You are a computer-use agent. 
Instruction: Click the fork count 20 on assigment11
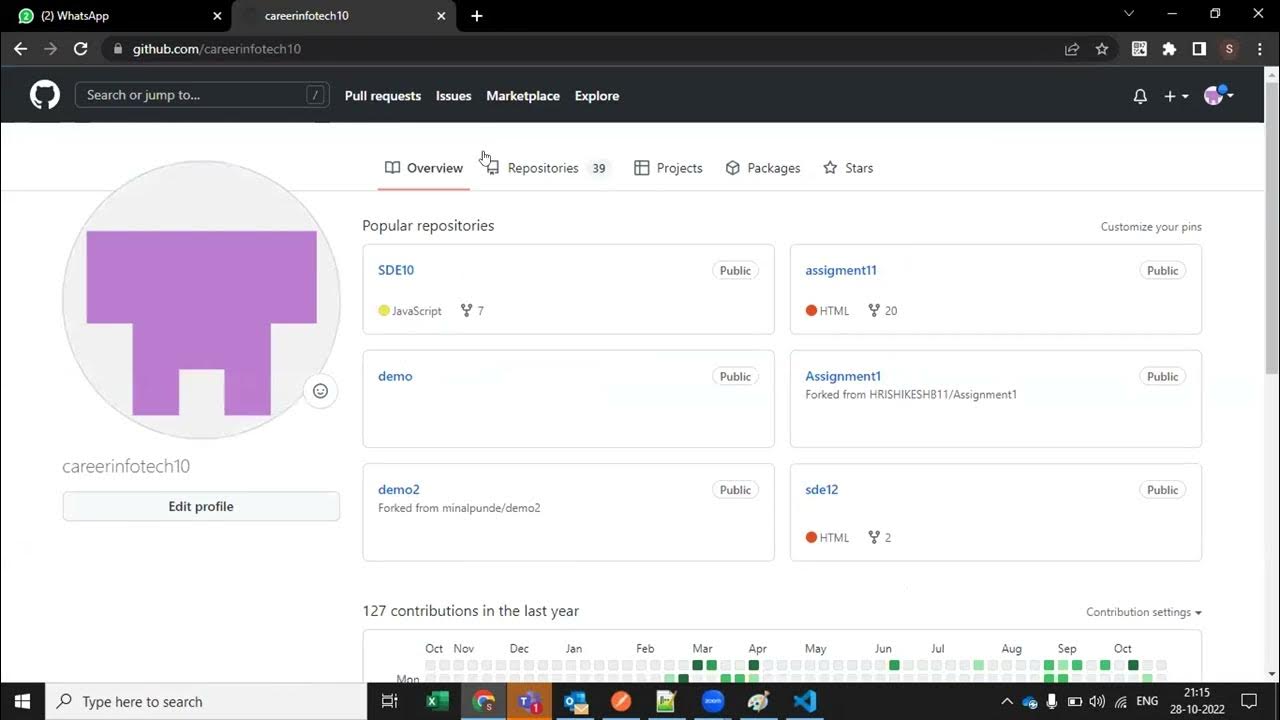tap(883, 311)
